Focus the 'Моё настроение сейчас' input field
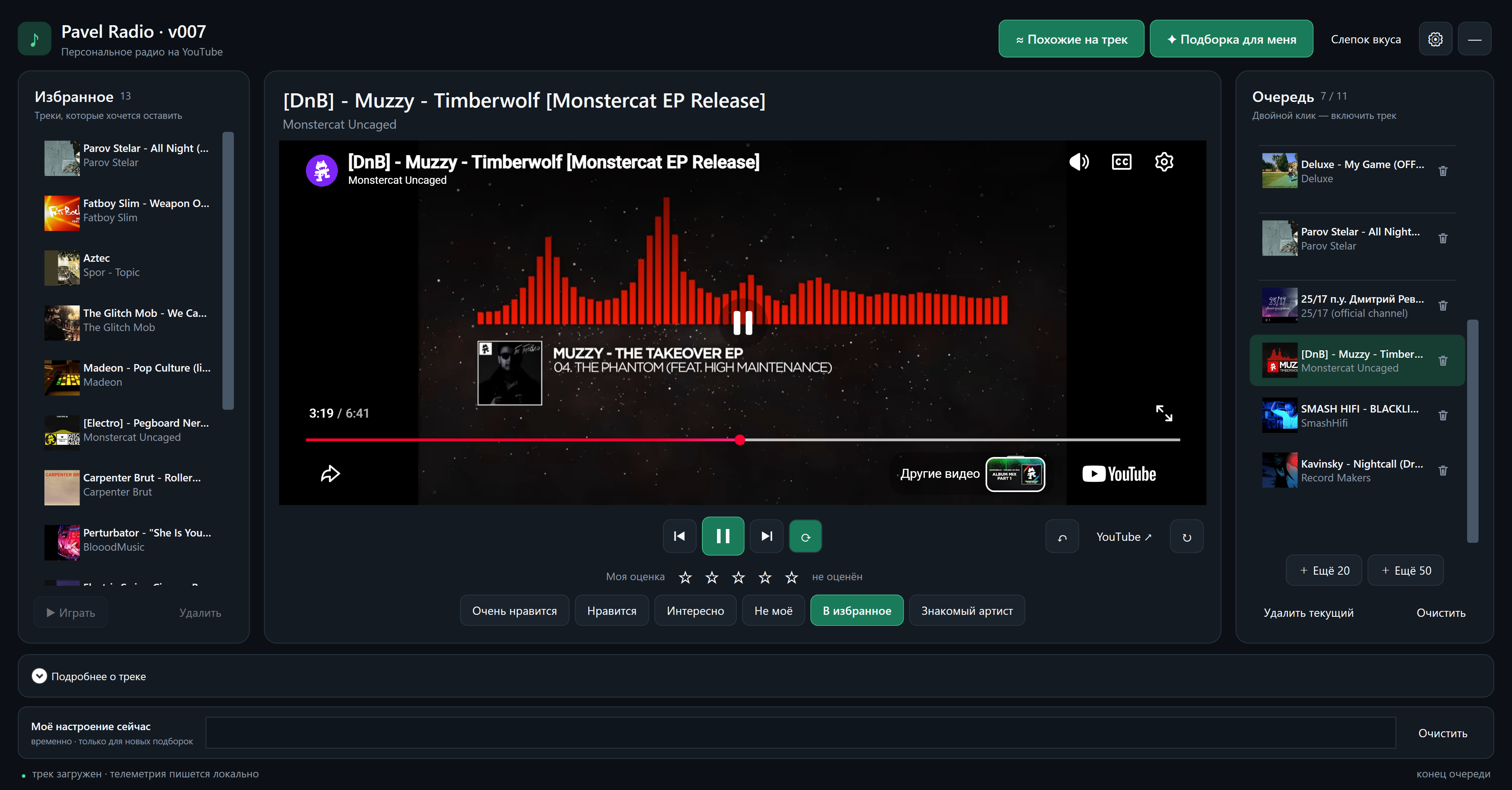The image size is (1512, 790). click(800, 733)
